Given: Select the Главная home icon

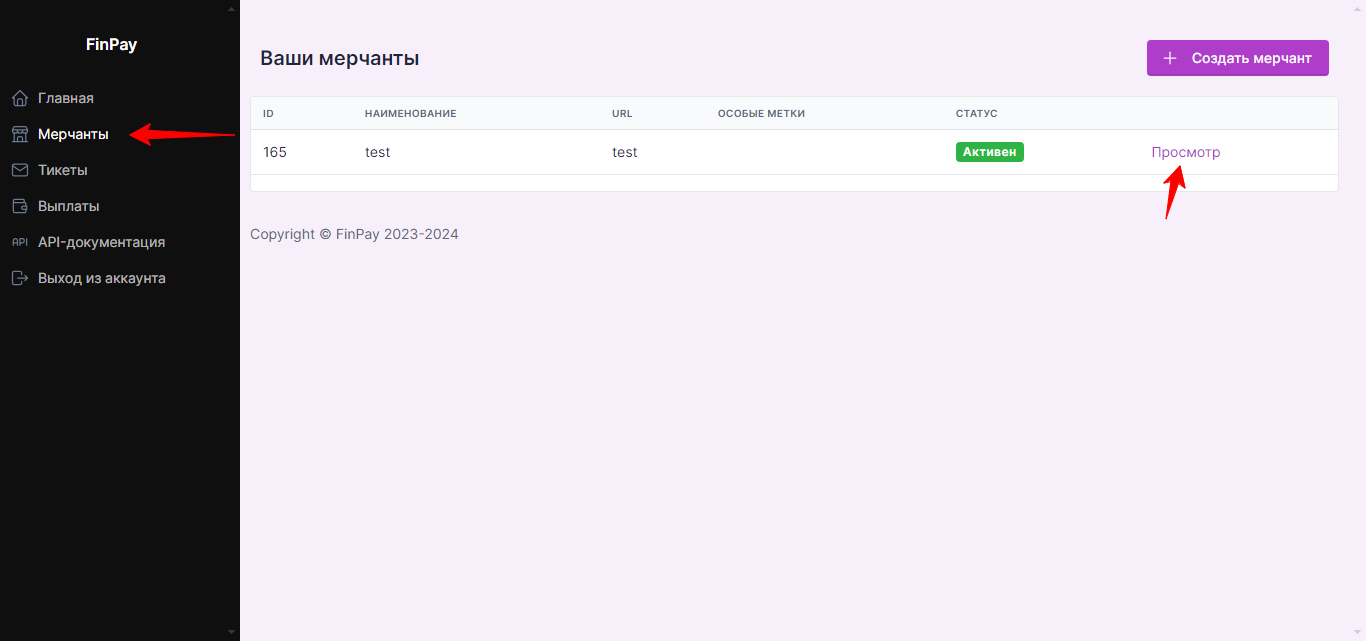Looking at the screenshot, I should [19, 97].
